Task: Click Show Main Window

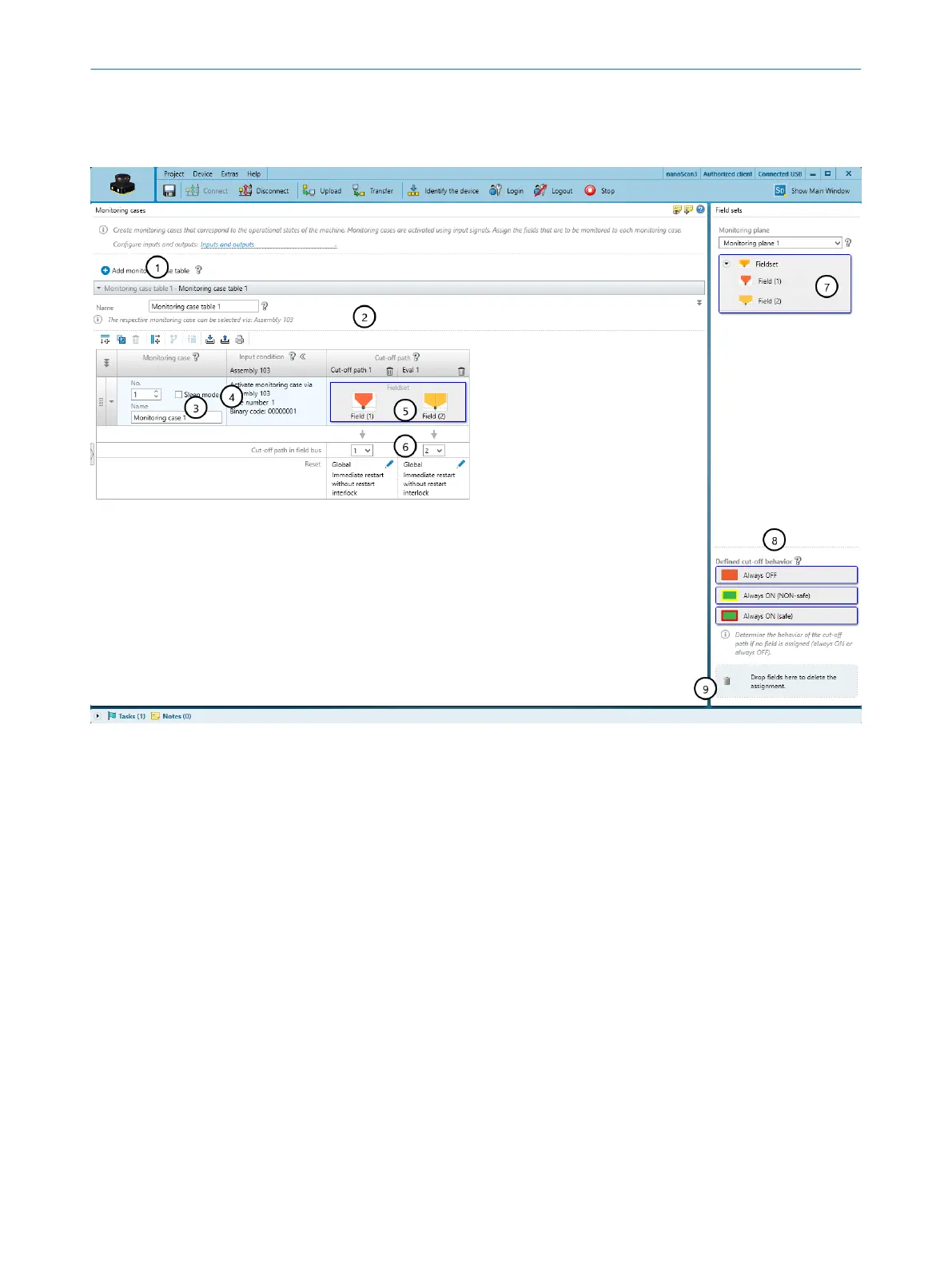Action: pos(812,191)
